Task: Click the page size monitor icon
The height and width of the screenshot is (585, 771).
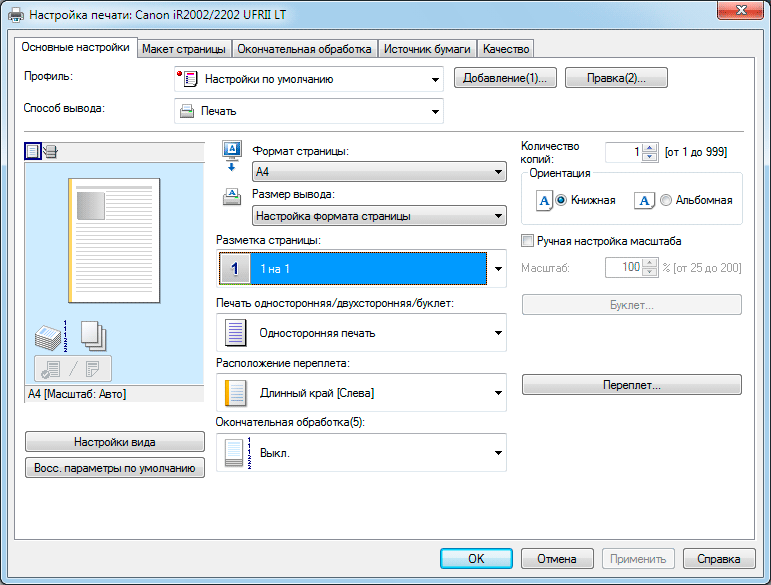Action: 232,156
